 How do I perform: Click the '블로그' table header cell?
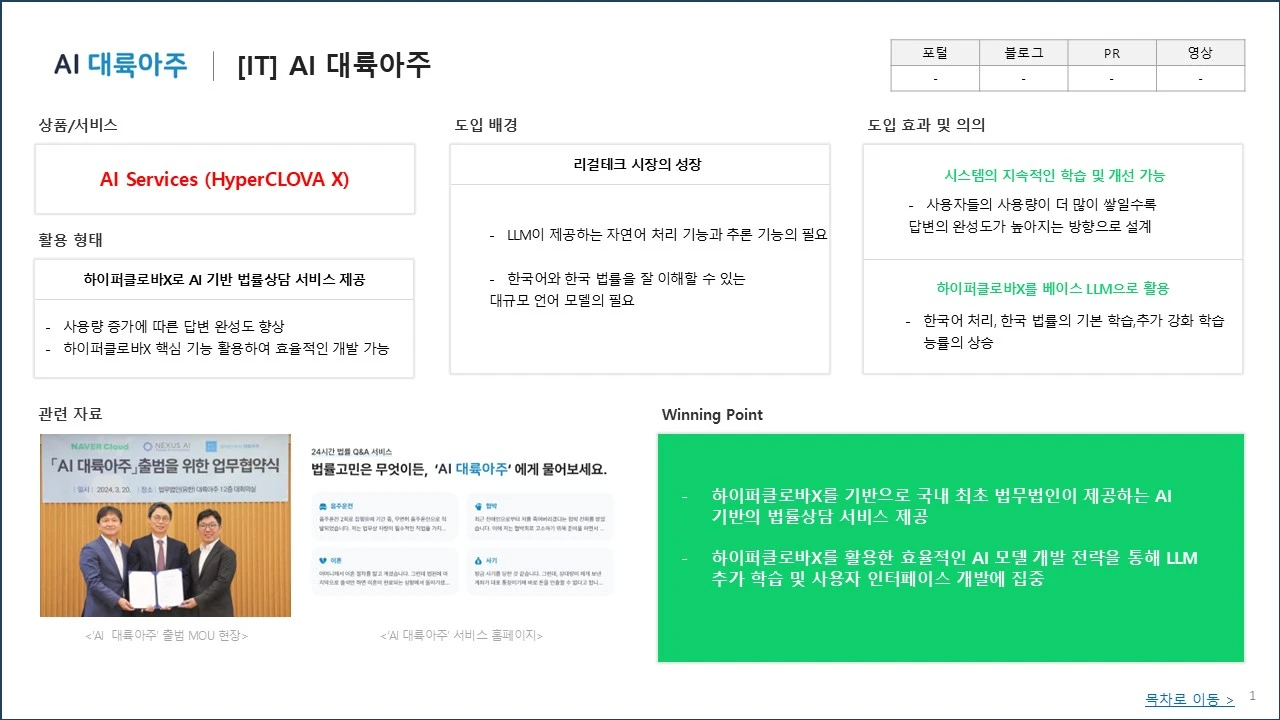[1024, 53]
